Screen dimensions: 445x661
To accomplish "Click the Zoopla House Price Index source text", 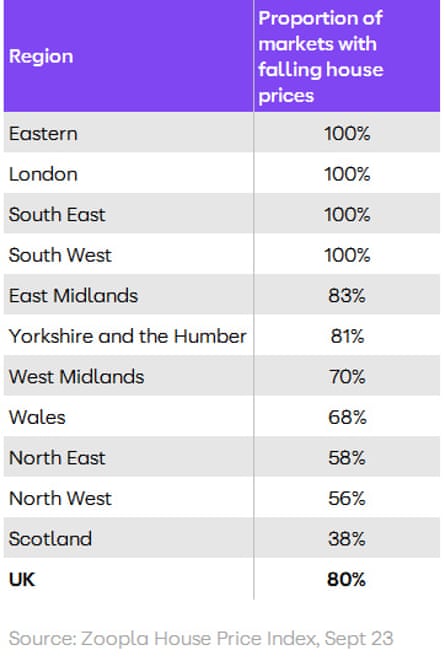I will 201,639.
